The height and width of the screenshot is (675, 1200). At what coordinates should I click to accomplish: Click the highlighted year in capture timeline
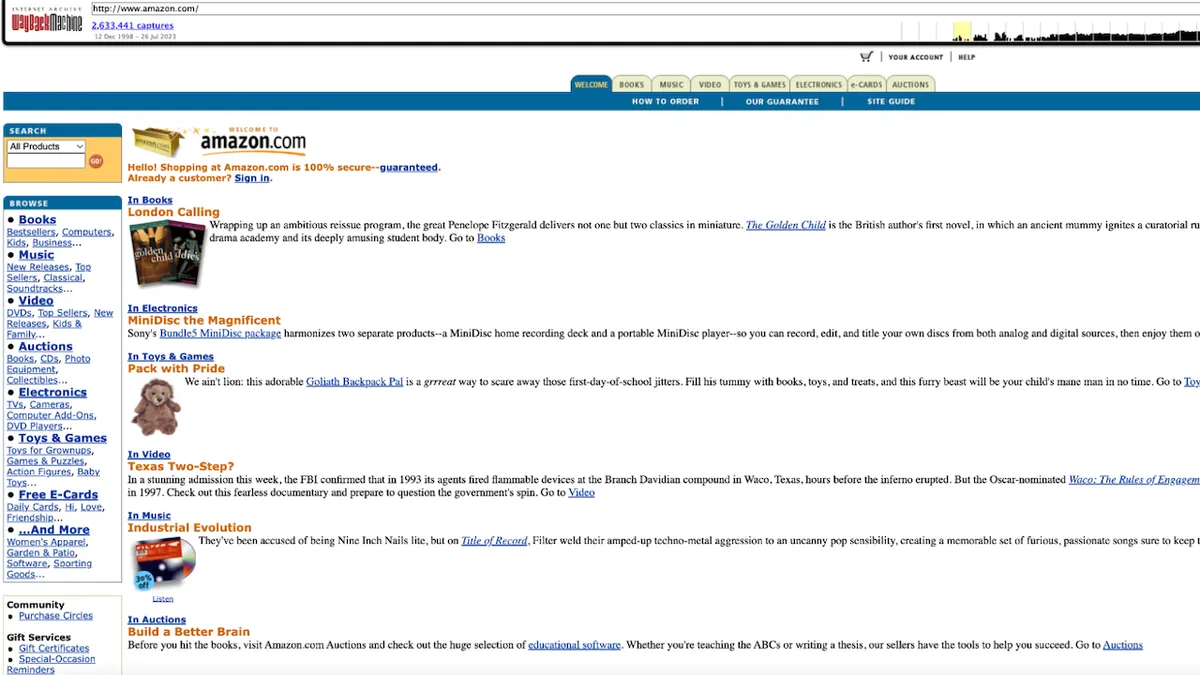click(962, 31)
